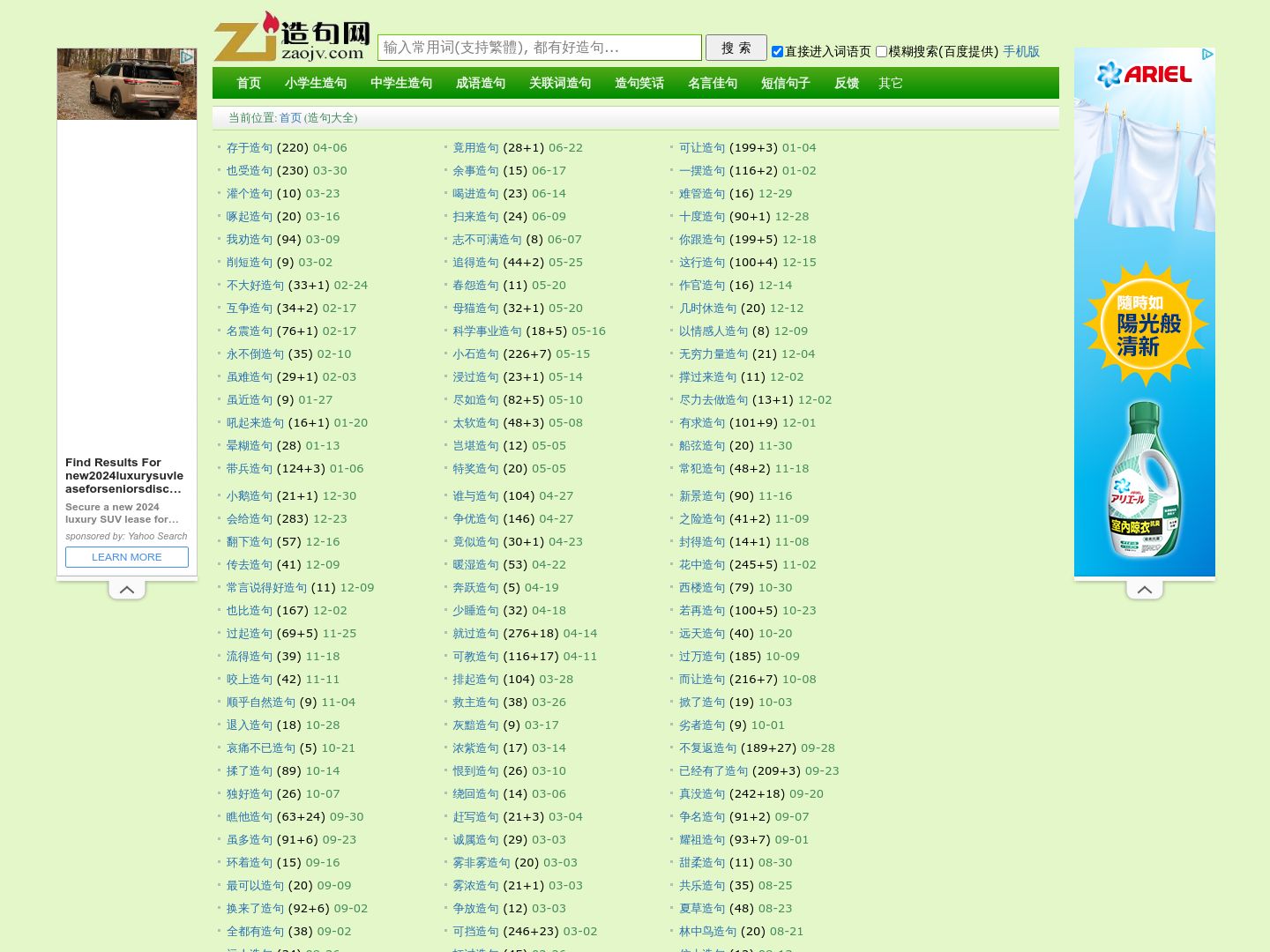Open the 中学生造句 menu item
Screen dimensions: 1270x952
point(401,83)
